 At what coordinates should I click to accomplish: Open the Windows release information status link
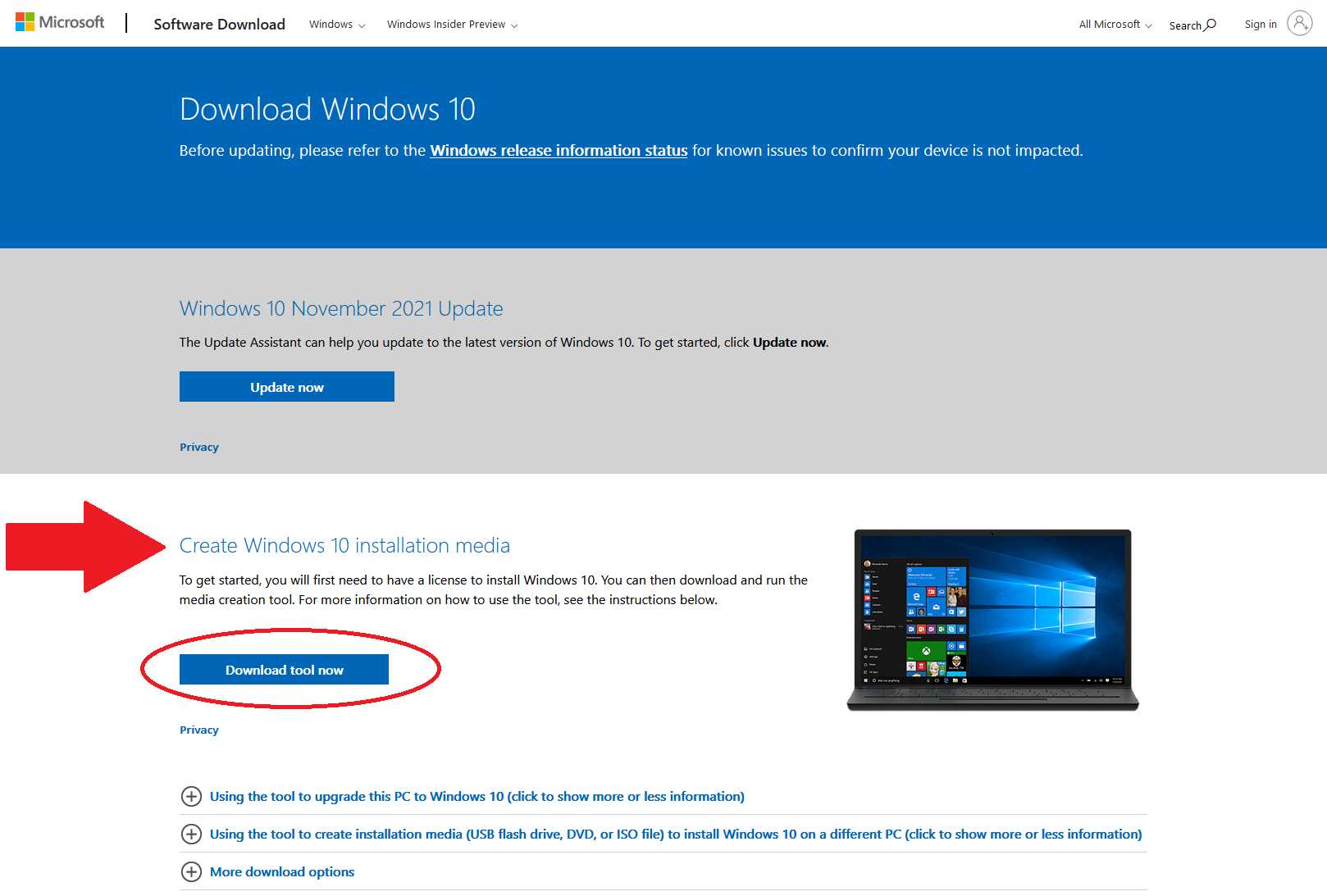(x=559, y=150)
